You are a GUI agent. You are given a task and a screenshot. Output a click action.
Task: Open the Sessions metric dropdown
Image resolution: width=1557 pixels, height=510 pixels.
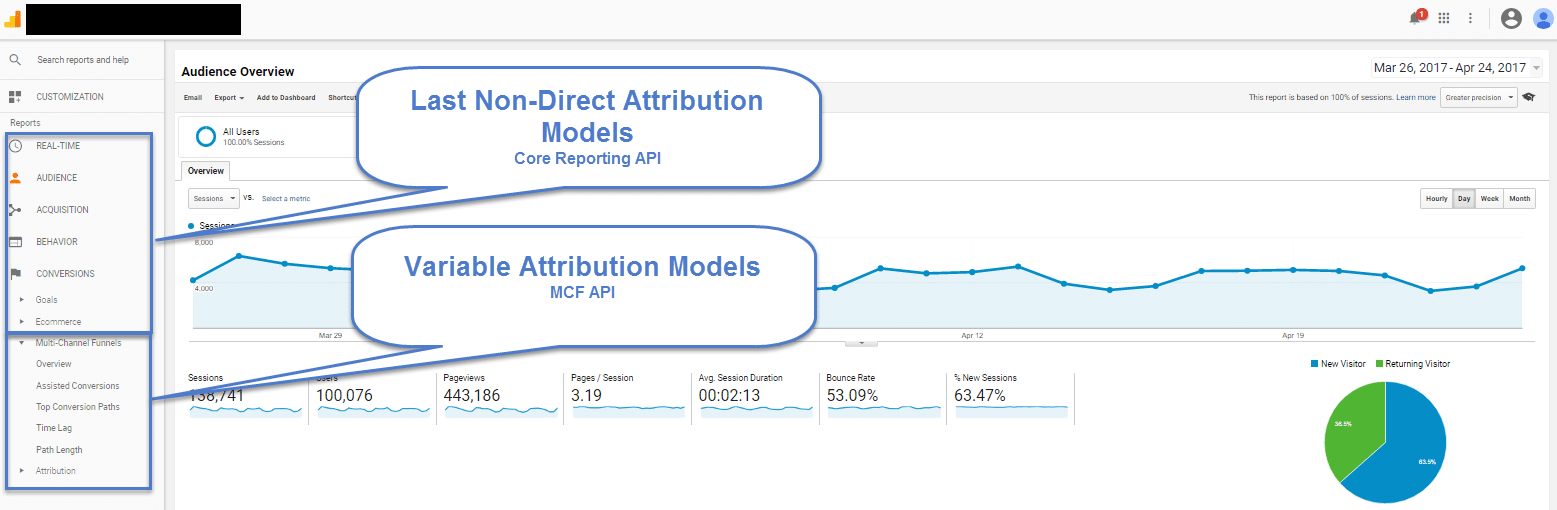[214, 199]
